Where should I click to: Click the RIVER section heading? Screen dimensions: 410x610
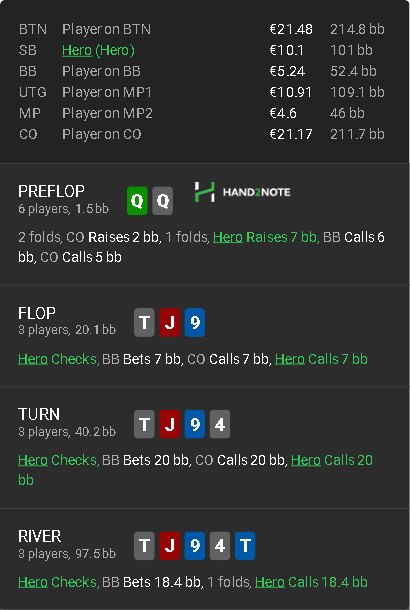tap(40, 536)
